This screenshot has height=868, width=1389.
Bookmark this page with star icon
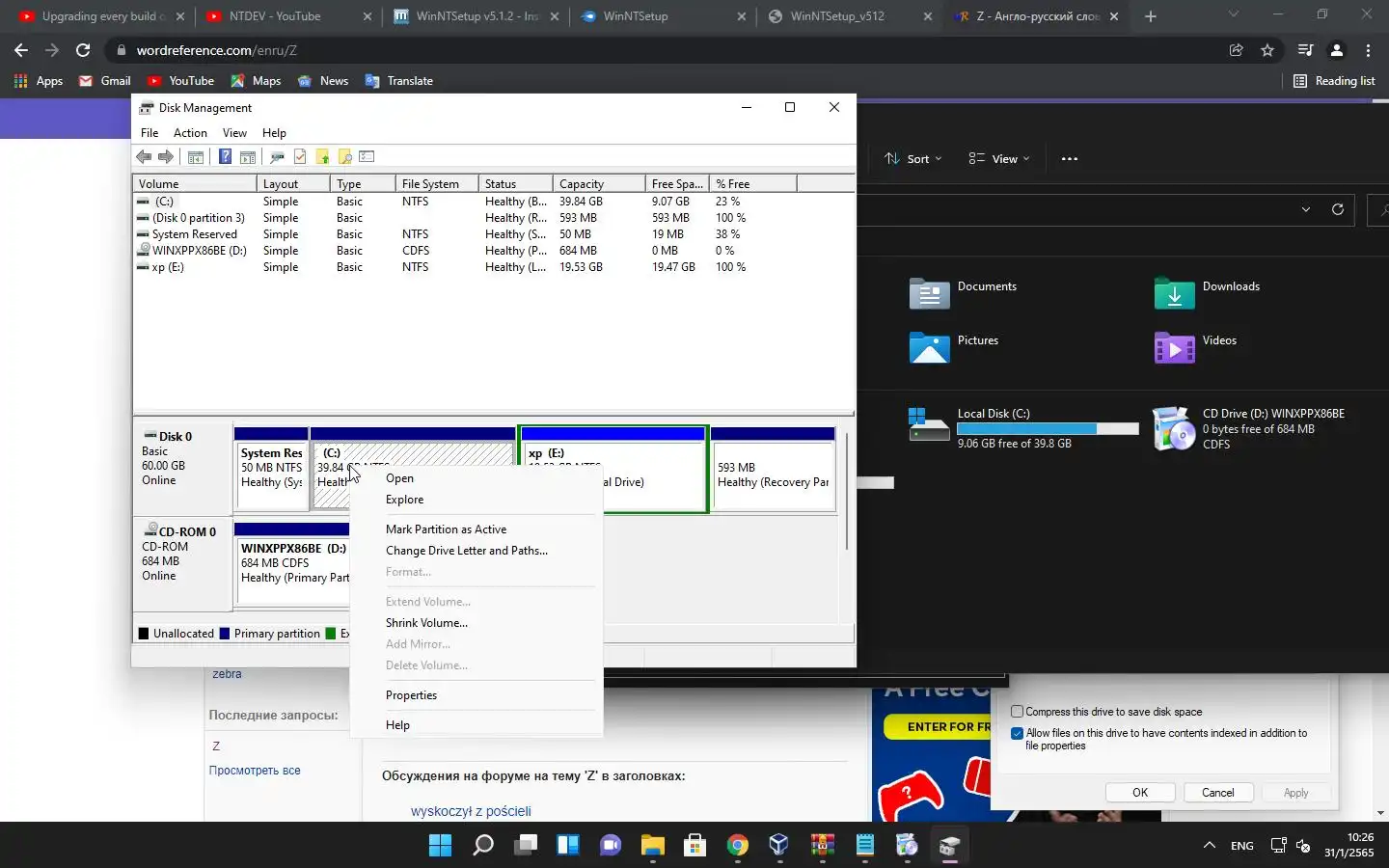(x=1267, y=50)
